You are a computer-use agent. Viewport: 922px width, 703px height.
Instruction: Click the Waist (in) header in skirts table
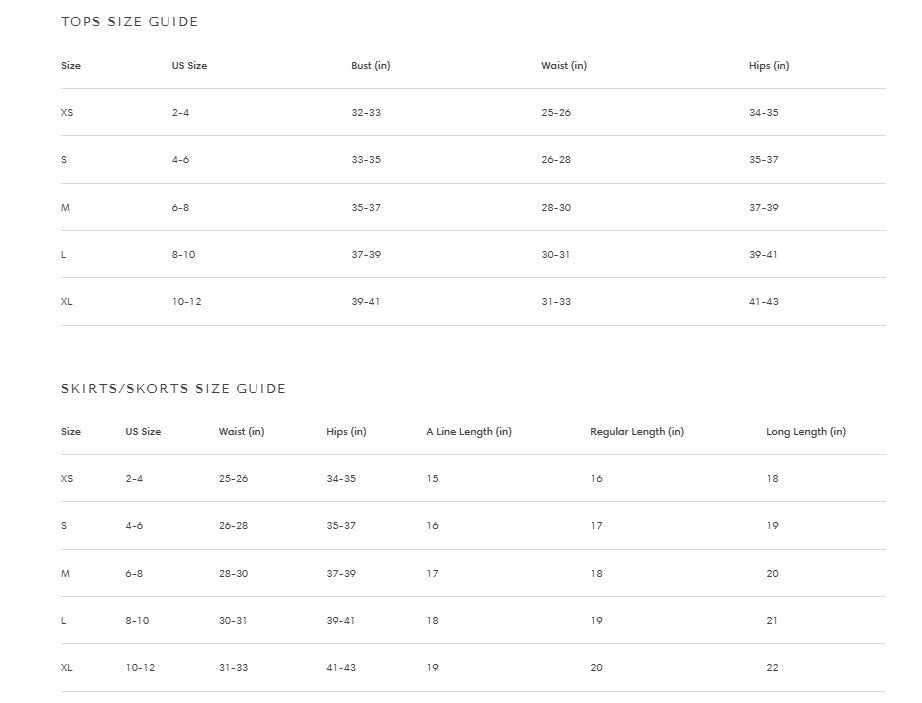point(241,432)
